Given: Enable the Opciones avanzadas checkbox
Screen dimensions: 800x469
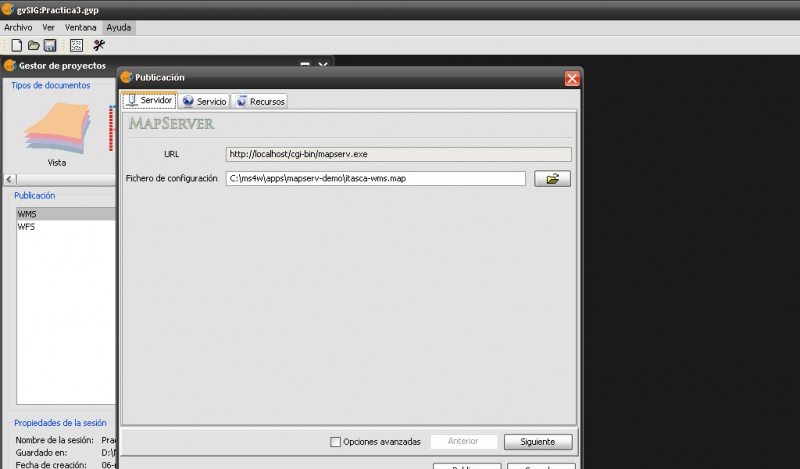Looking at the screenshot, I should (x=336, y=442).
